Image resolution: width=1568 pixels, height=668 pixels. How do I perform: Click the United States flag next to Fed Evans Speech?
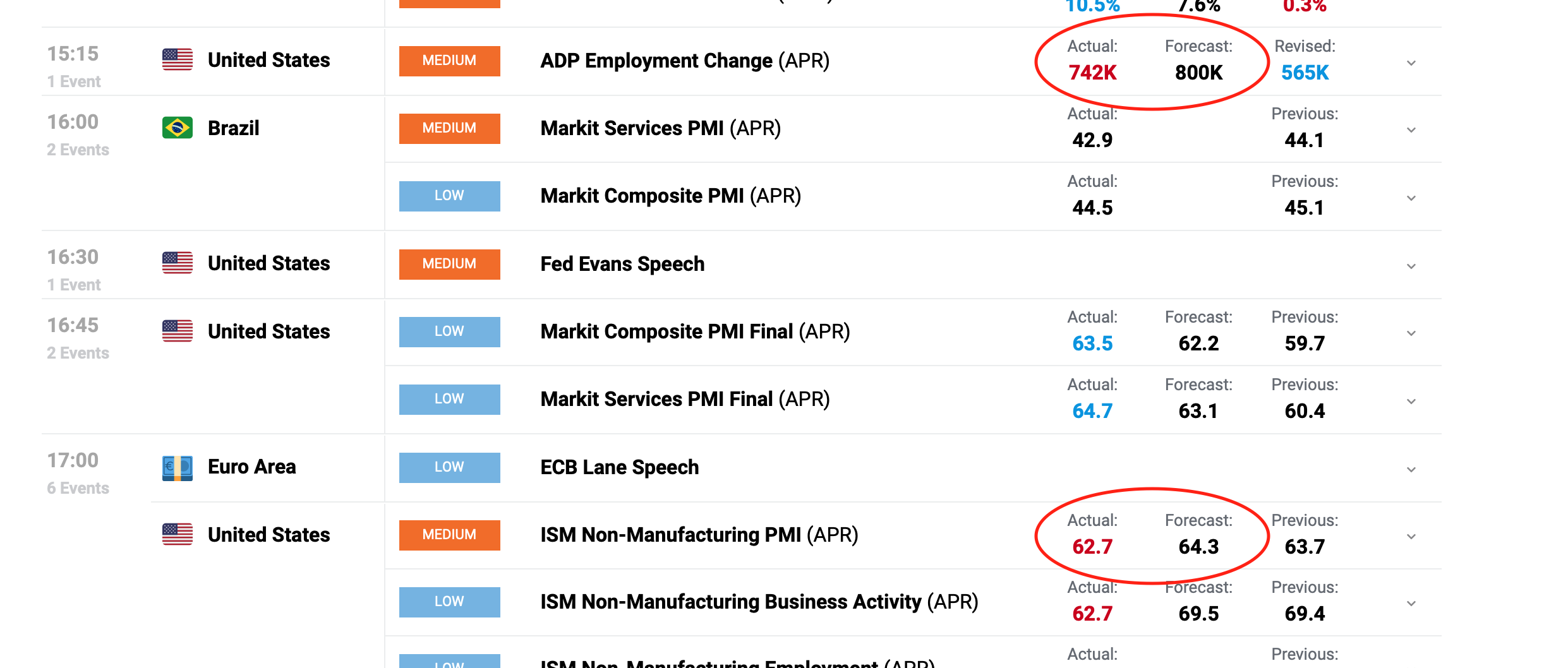point(178,263)
